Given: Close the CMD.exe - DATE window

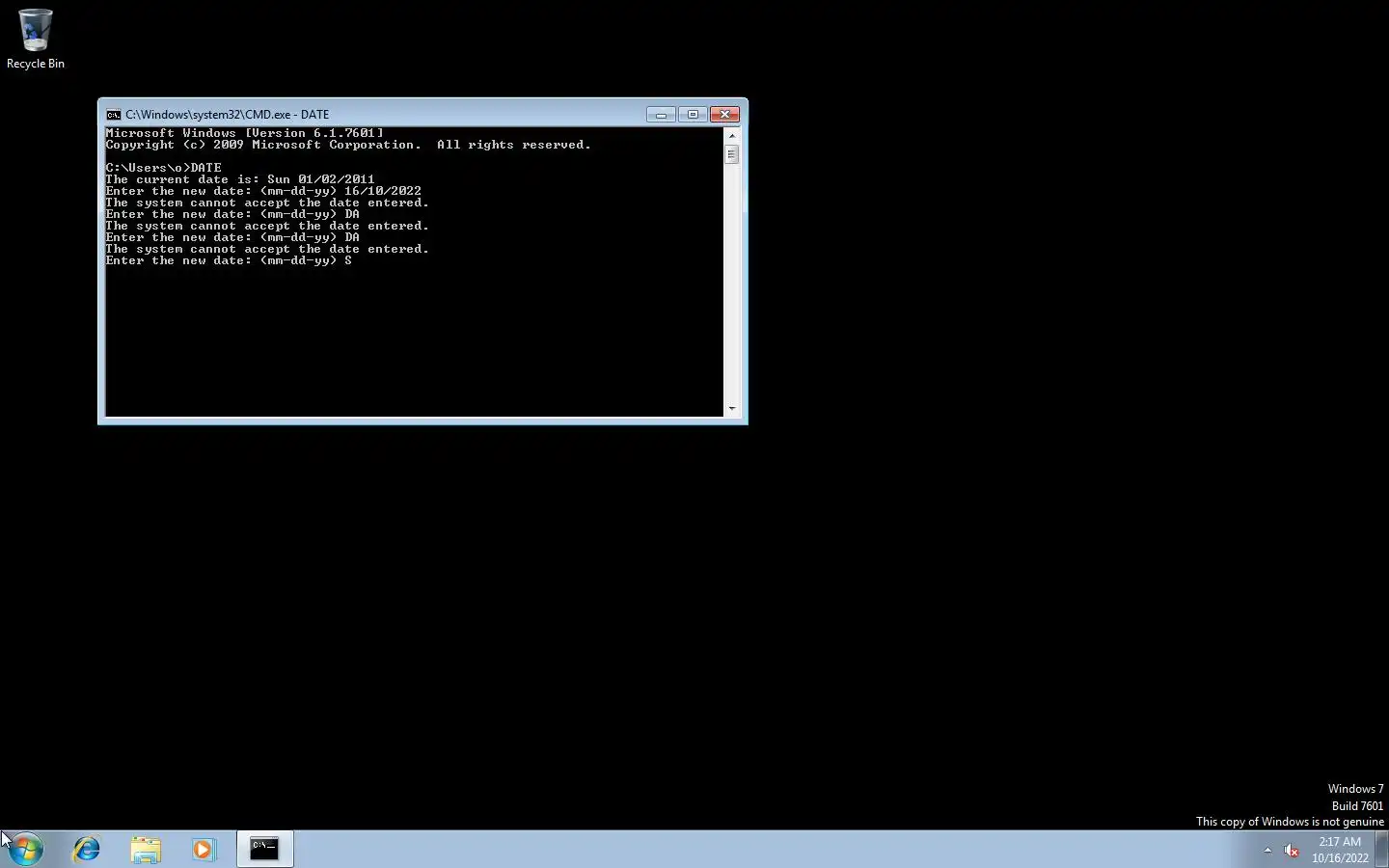Looking at the screenshot, I should [724, 114].
